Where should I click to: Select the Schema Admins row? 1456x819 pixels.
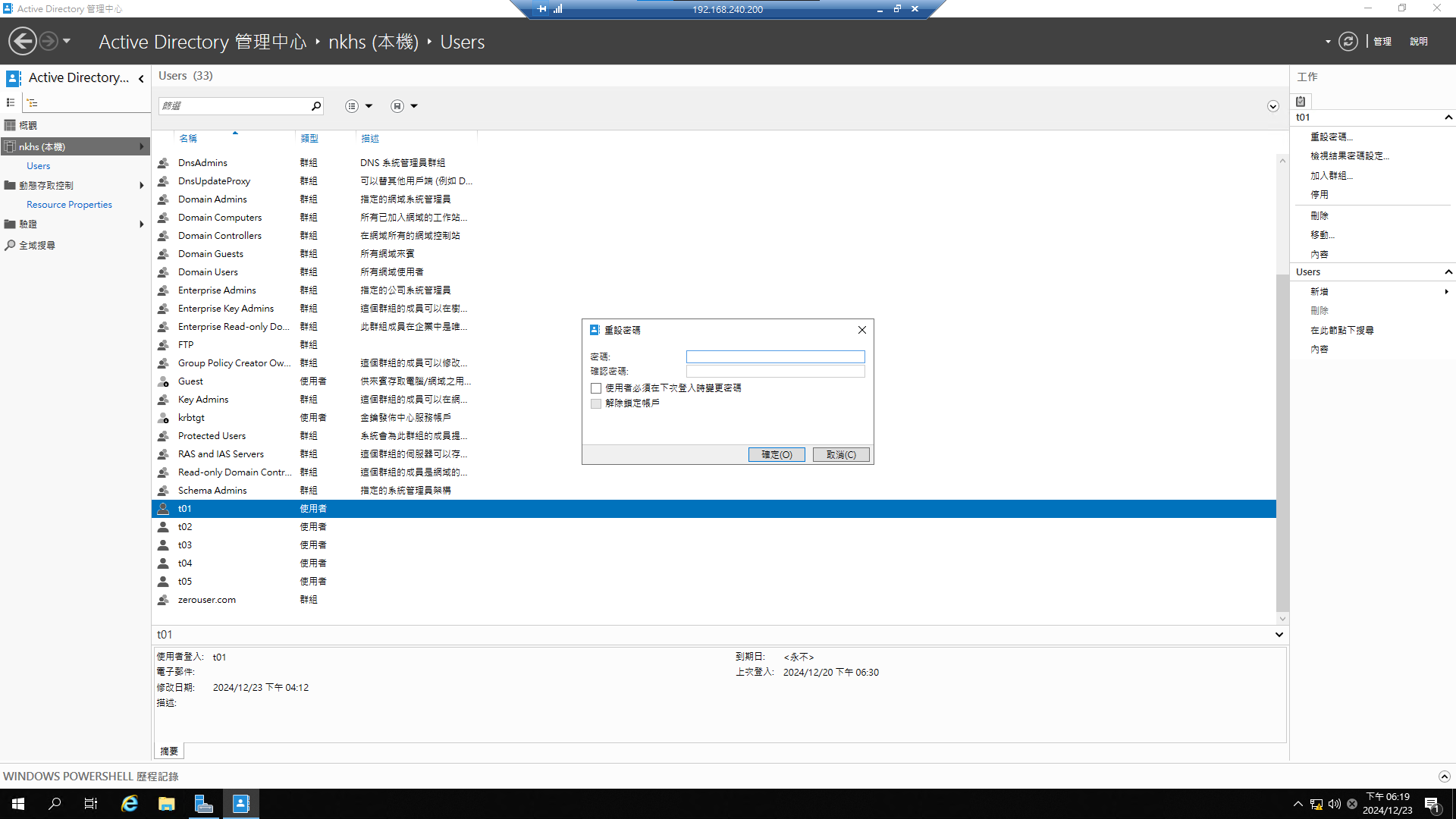coord(714,491)
